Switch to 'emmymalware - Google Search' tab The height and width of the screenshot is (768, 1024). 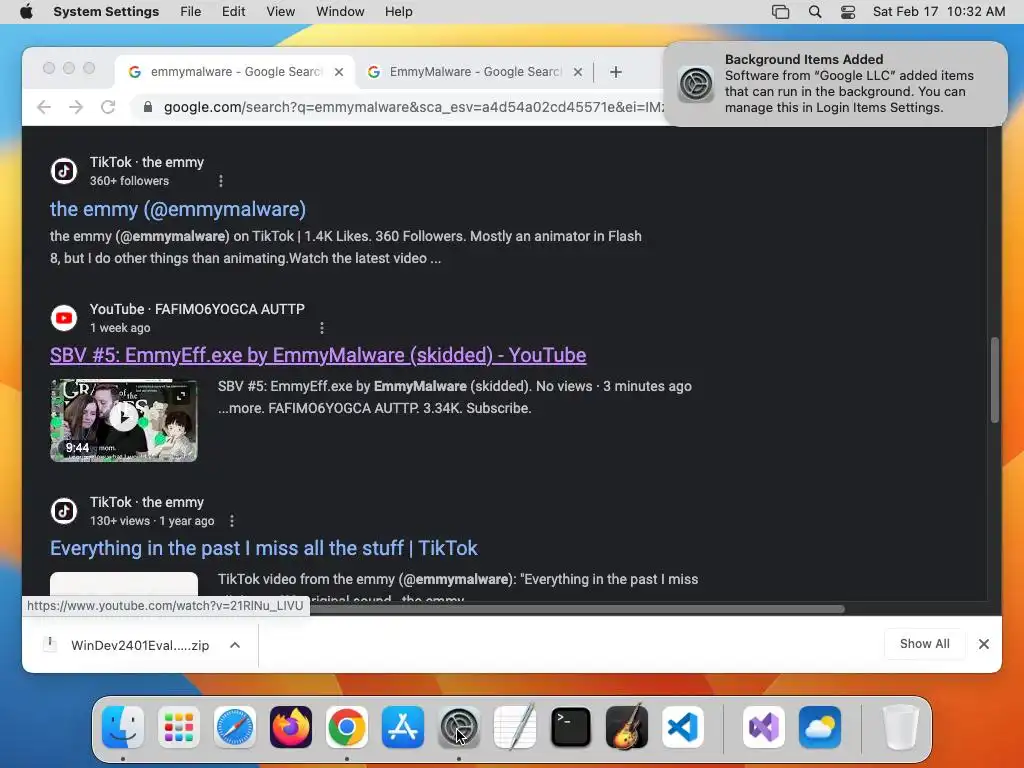[x=236, y=72]
